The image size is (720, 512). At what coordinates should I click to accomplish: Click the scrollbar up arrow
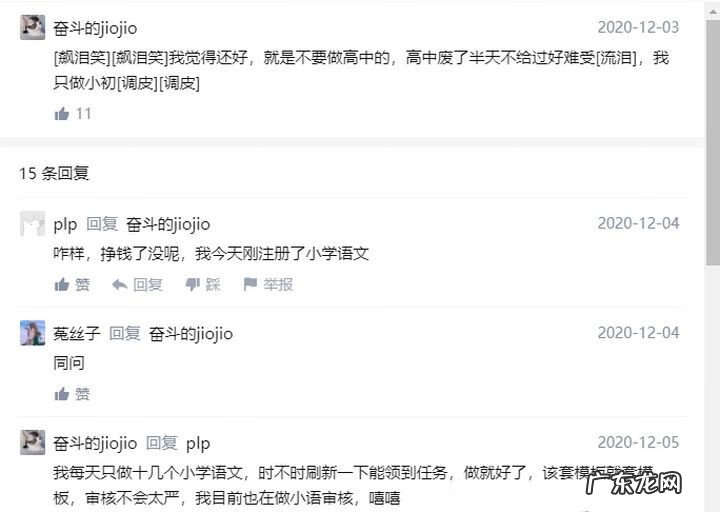tap(713, 11)
